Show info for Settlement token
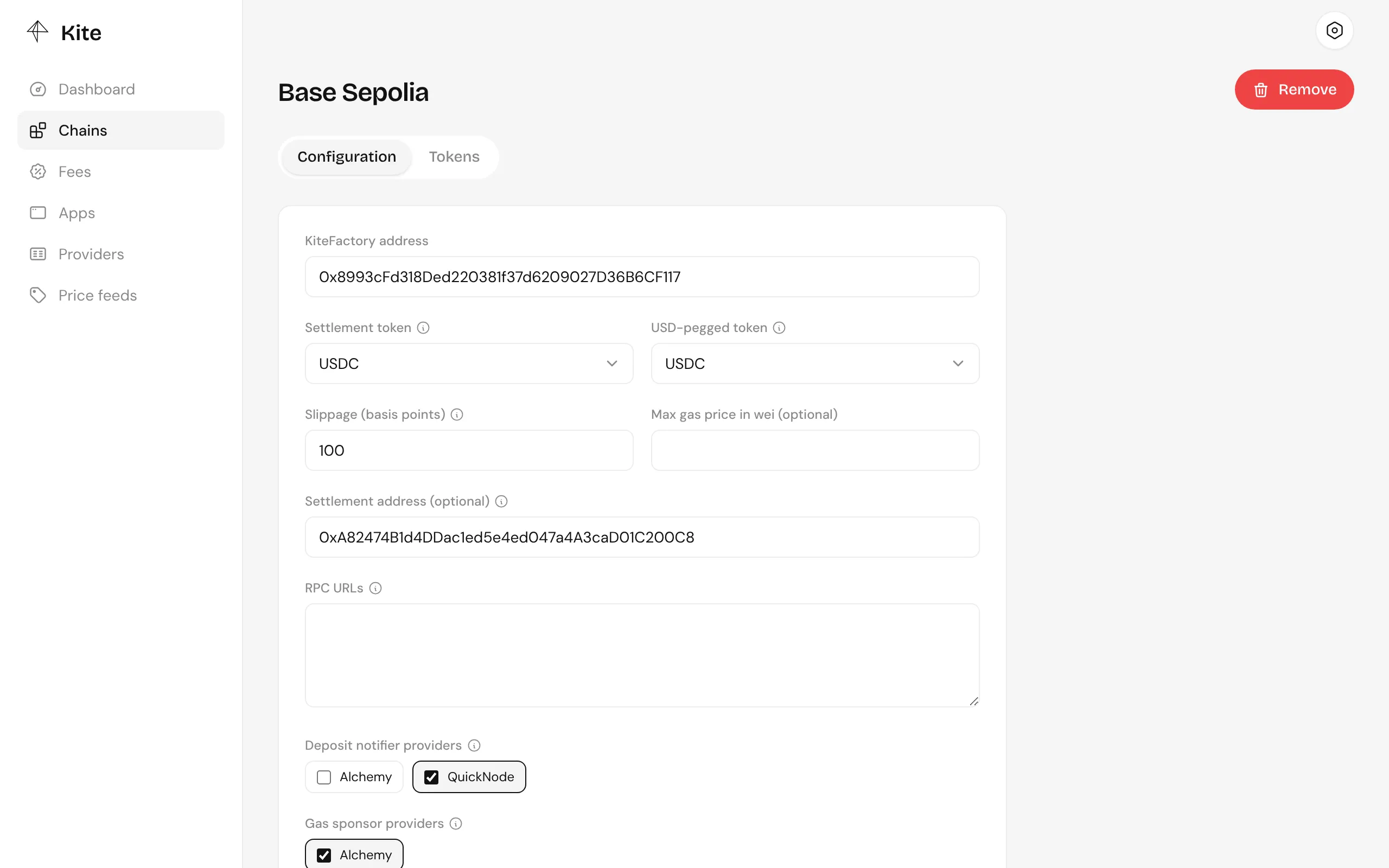The image size is (1389, 868). pos(423,328)
